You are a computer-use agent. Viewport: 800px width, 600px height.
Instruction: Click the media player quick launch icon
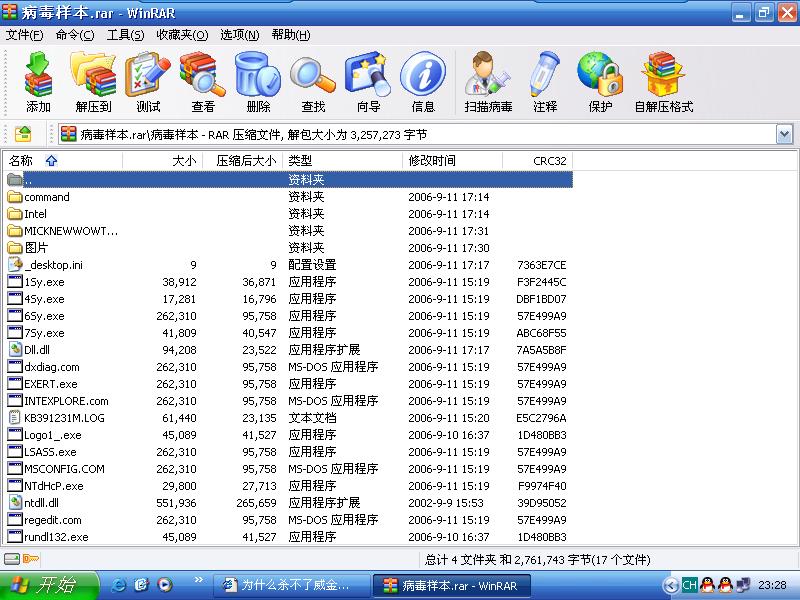(x=164, y=585)
